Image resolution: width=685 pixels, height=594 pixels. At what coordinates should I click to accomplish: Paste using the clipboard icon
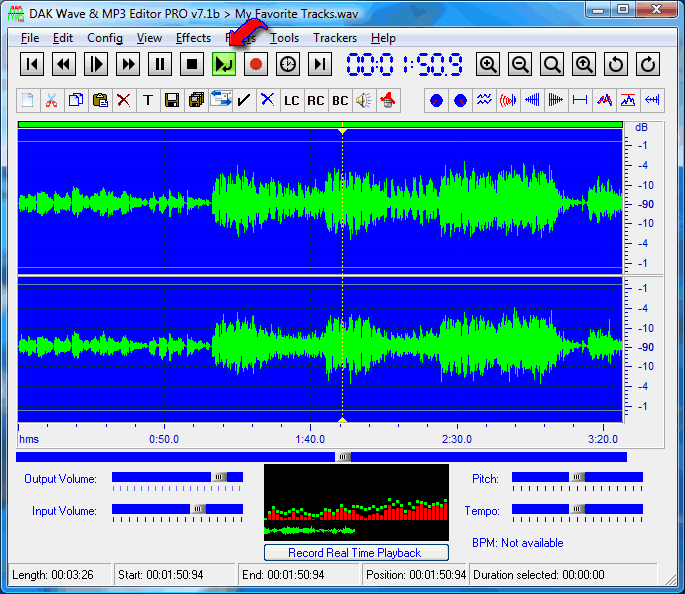(100, 100)
